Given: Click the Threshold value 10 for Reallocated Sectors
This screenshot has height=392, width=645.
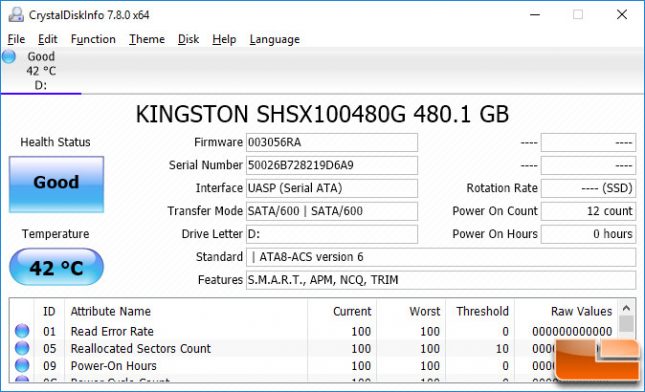Looking at the screenshot, I should [x=502, y=349].
